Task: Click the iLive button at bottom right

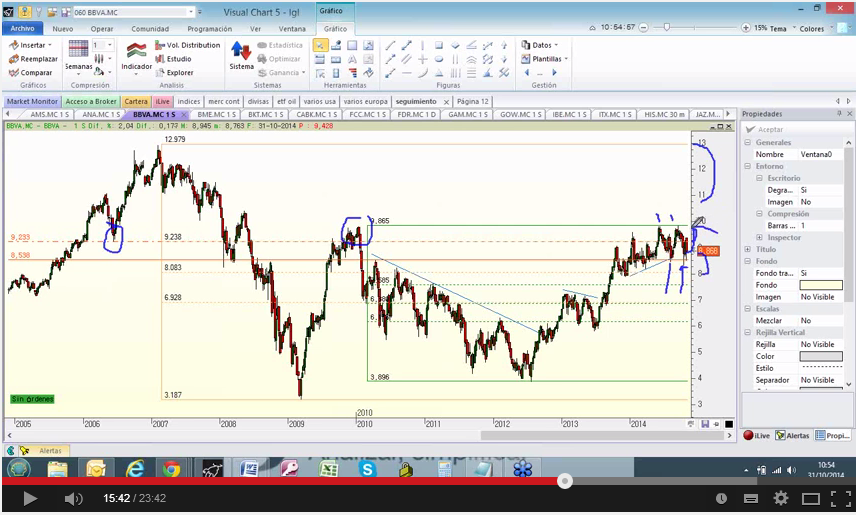Action: [x=757, y=435]
